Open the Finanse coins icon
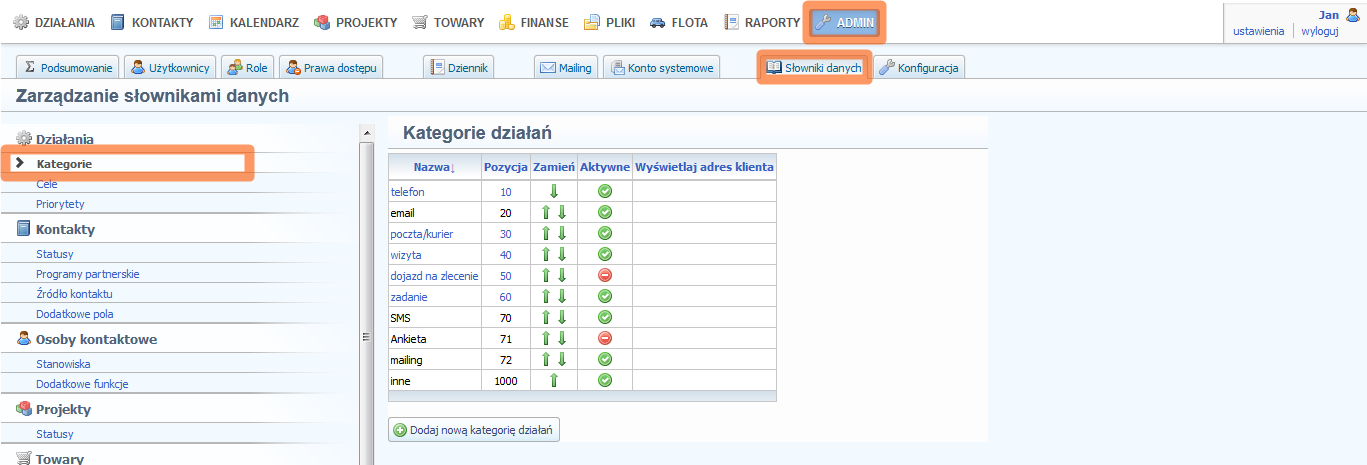This screenshot has width=1367, height=465. [x=507, y=22]
